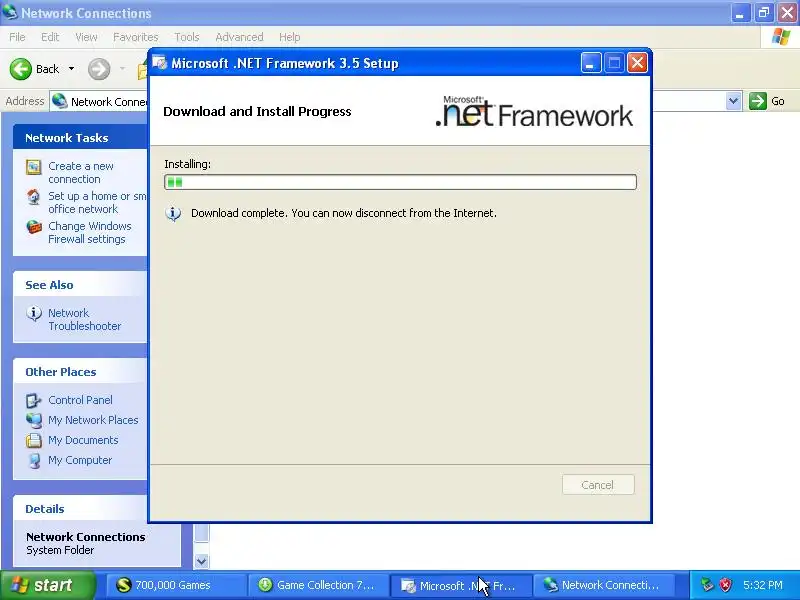This screenshot has height=600, width=800.
Task: Open My Computer link
Action: tap(80, 460)
